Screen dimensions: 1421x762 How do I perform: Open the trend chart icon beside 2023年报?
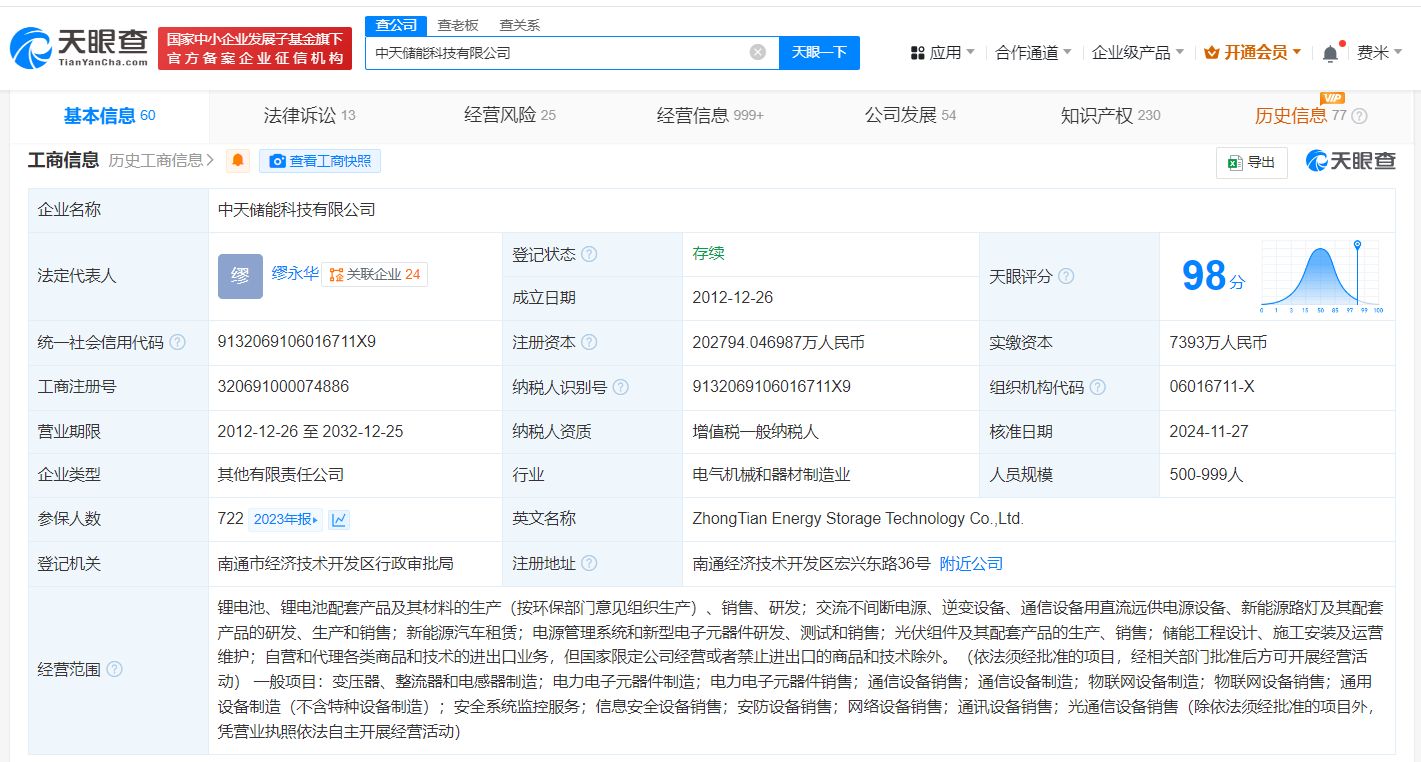[339, 519]
